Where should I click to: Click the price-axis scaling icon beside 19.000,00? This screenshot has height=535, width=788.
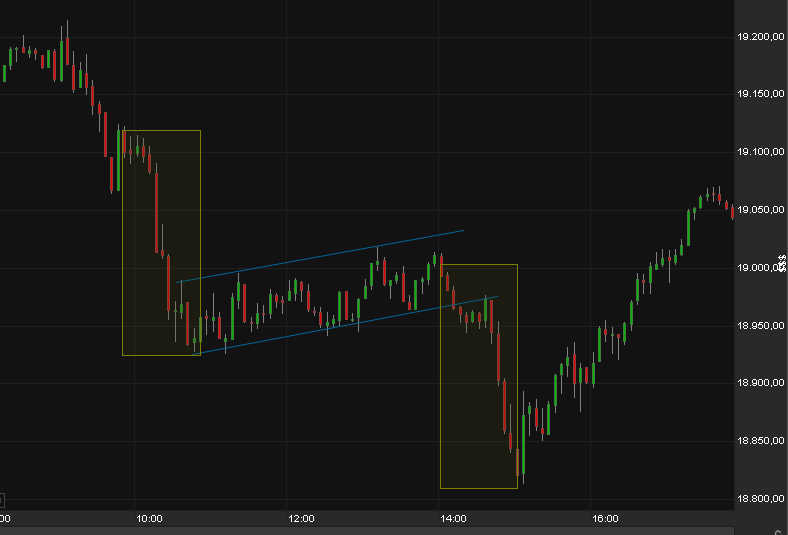pos(782,263)
